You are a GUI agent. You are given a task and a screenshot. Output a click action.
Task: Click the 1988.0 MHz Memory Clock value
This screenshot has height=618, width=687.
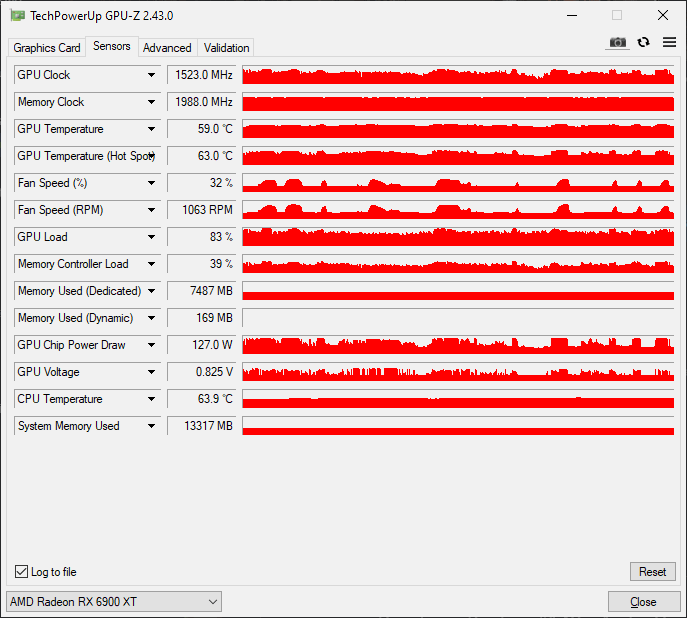coord(201,102)
